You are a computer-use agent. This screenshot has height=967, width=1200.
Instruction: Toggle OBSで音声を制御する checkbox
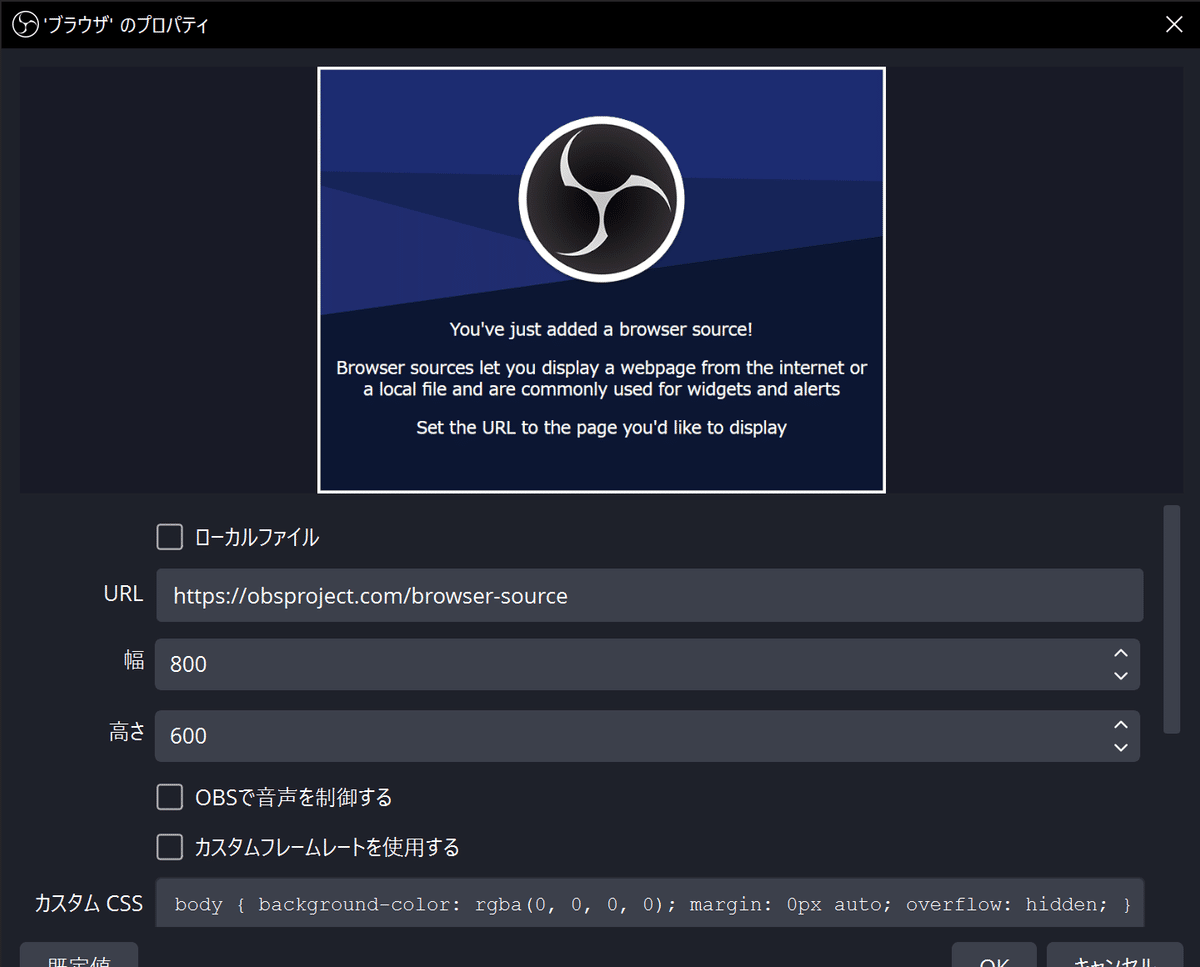click(170, 797)
